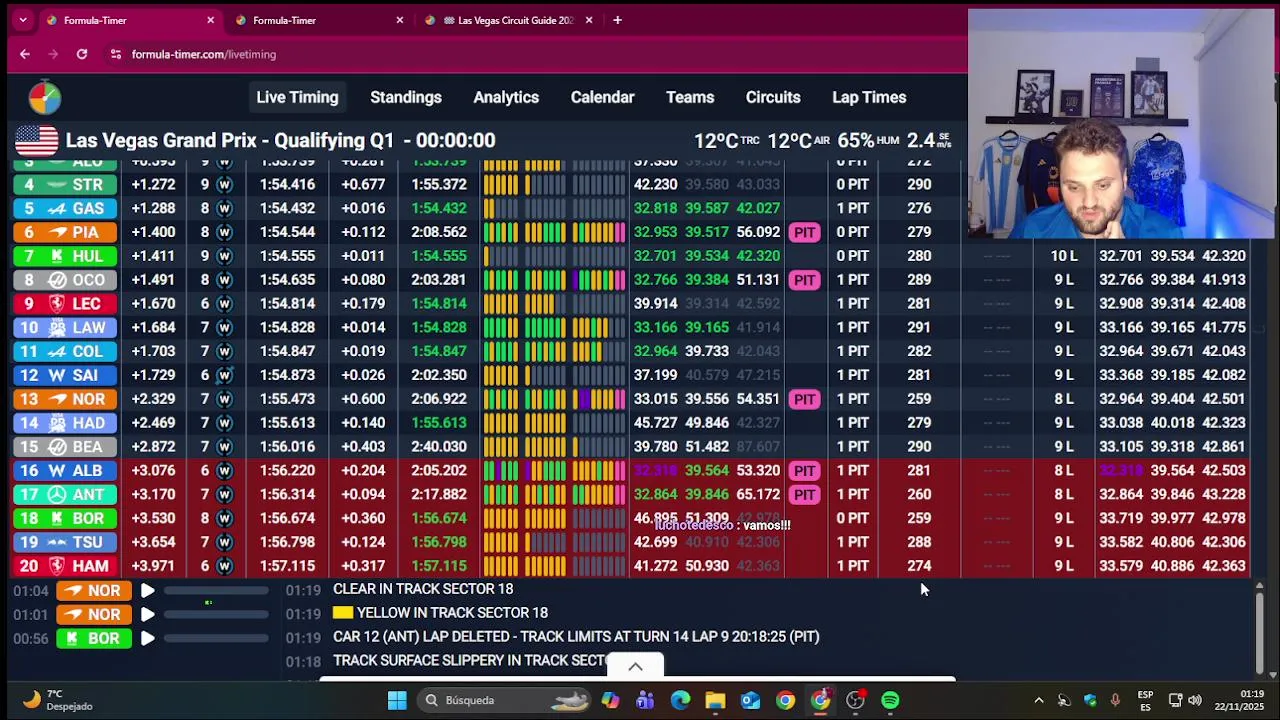The width and height of the screenshot is (1280, 720).
Task: Open the Calendar page
Action: tap(602, 97)
